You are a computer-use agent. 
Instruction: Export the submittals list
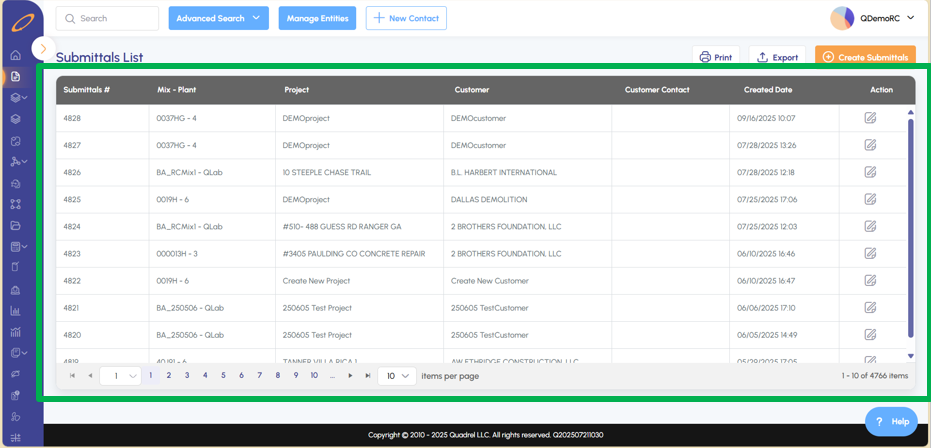click(777, 58)
